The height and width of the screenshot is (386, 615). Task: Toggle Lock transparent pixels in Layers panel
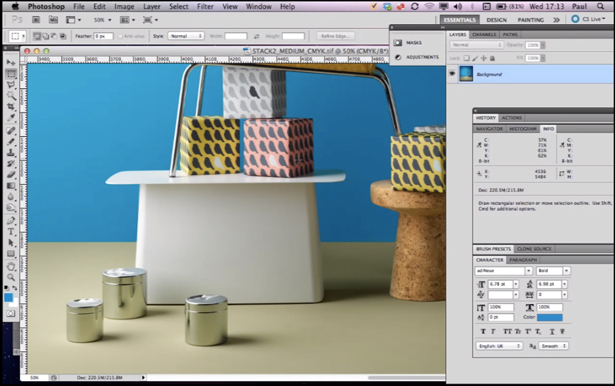tap(466, 58)
